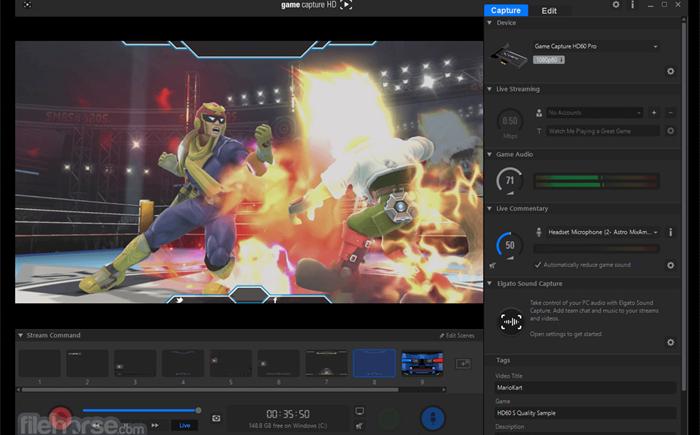The height and width of the screenshot is (435, 700).
Task: Open Elgato Sound Capture settings gear
Action: (671, 342)
